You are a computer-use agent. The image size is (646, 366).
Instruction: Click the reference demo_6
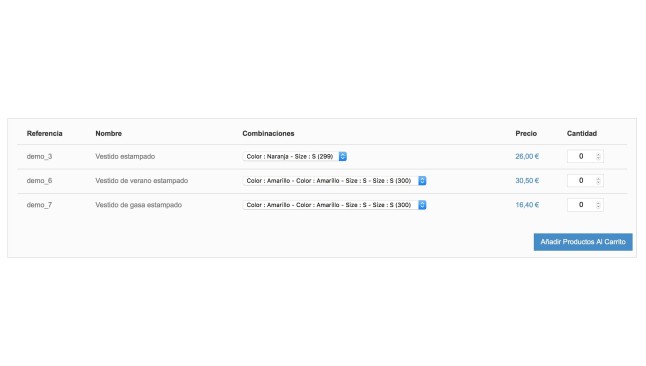[x=39, y=181]
